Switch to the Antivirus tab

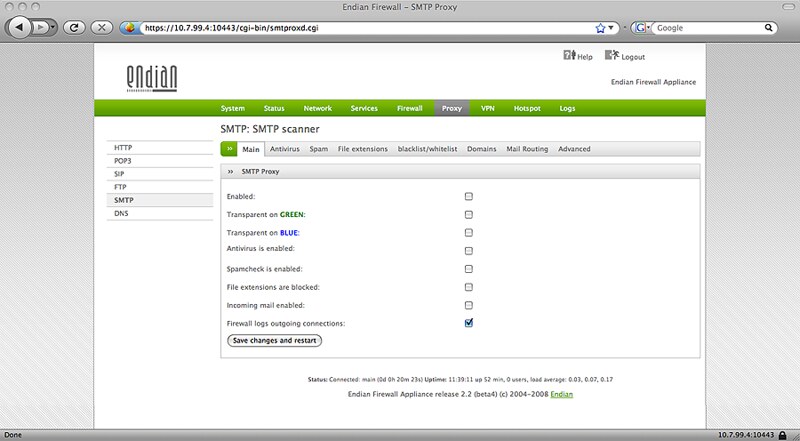click(284, 149)
